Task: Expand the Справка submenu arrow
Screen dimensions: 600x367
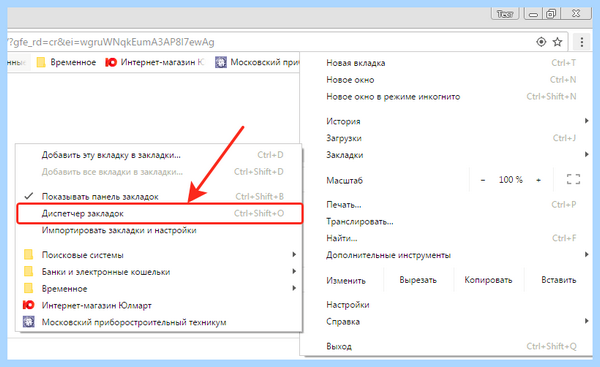Action: coord(586,321)
